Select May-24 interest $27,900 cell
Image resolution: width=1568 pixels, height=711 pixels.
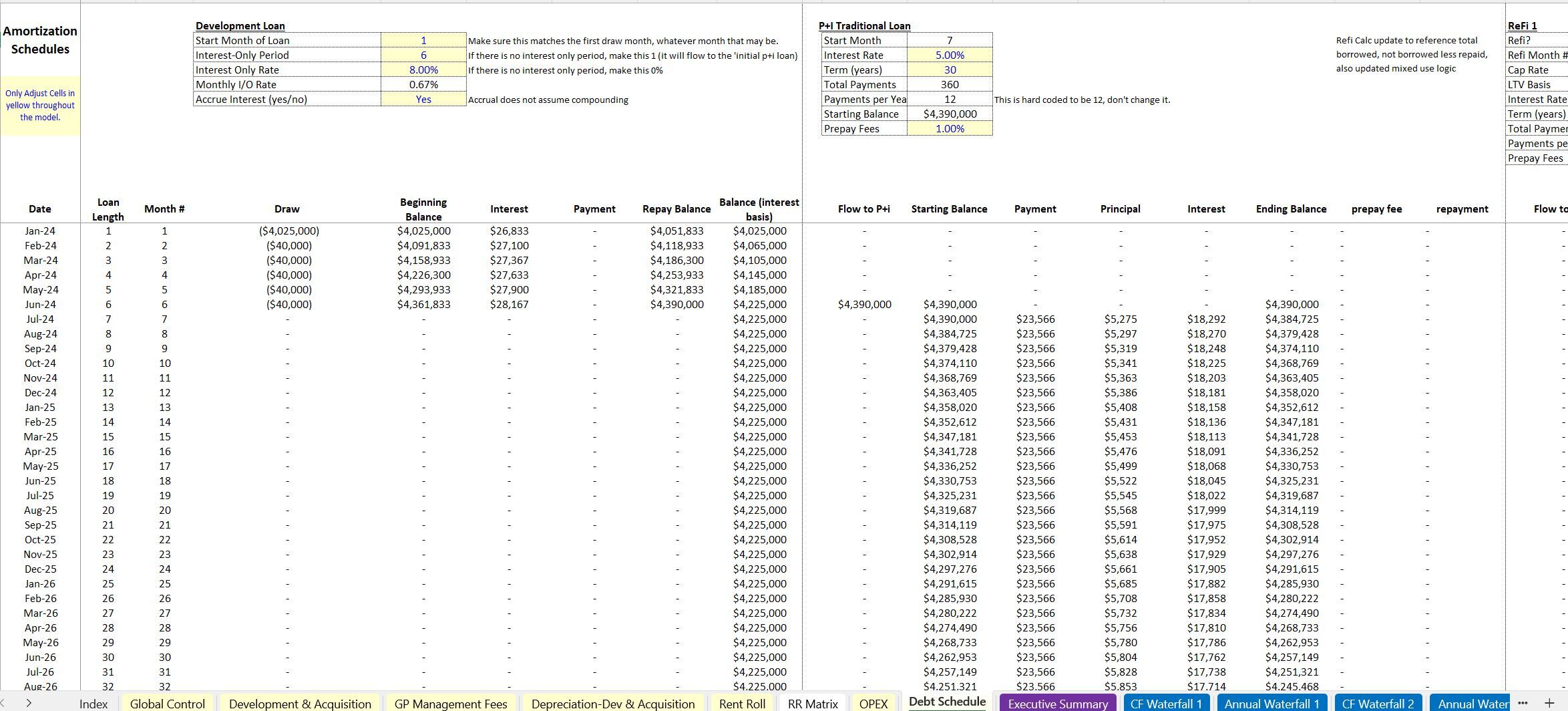509,290
